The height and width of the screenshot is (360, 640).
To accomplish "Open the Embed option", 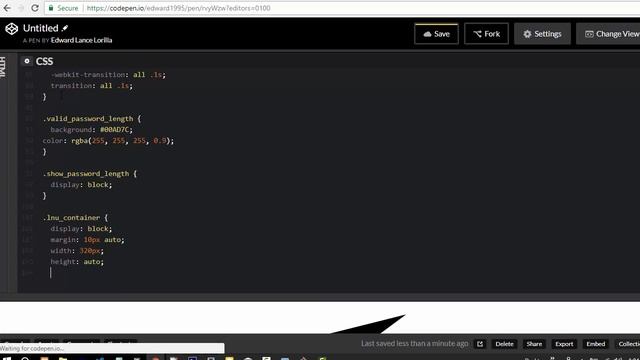I will click(x=596, y=344).
